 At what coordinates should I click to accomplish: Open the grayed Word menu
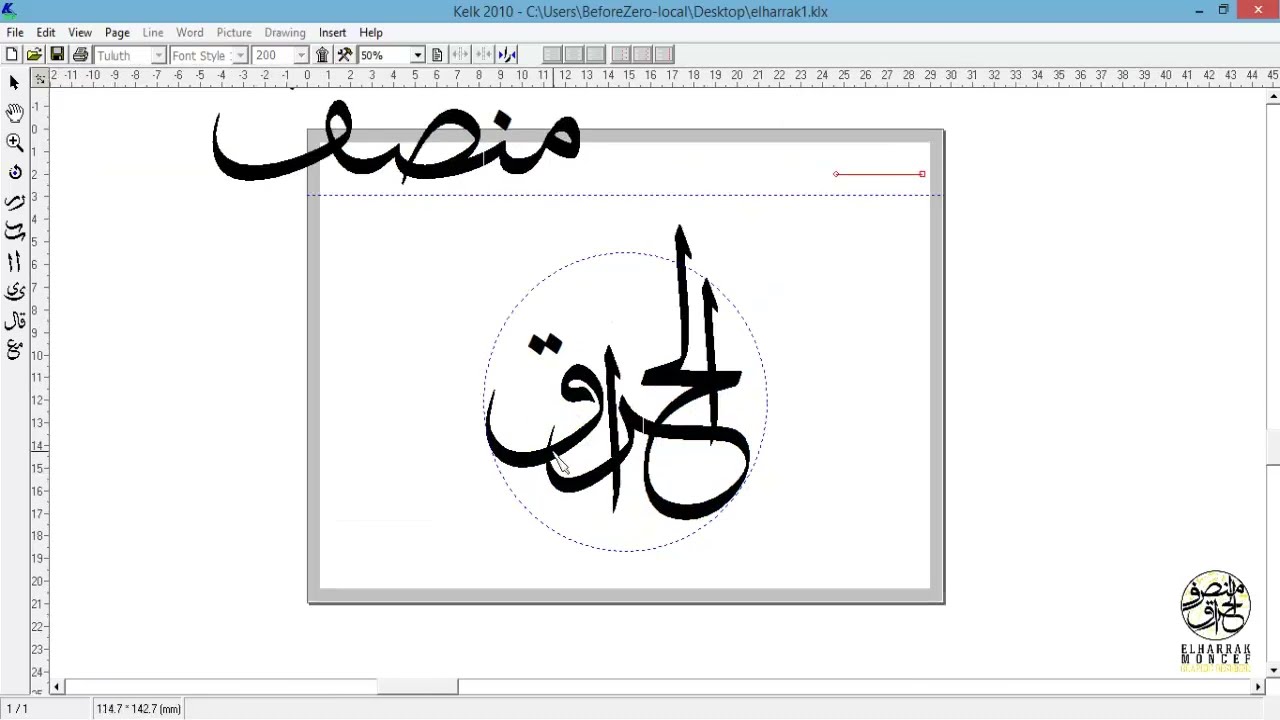click(190, 32)
